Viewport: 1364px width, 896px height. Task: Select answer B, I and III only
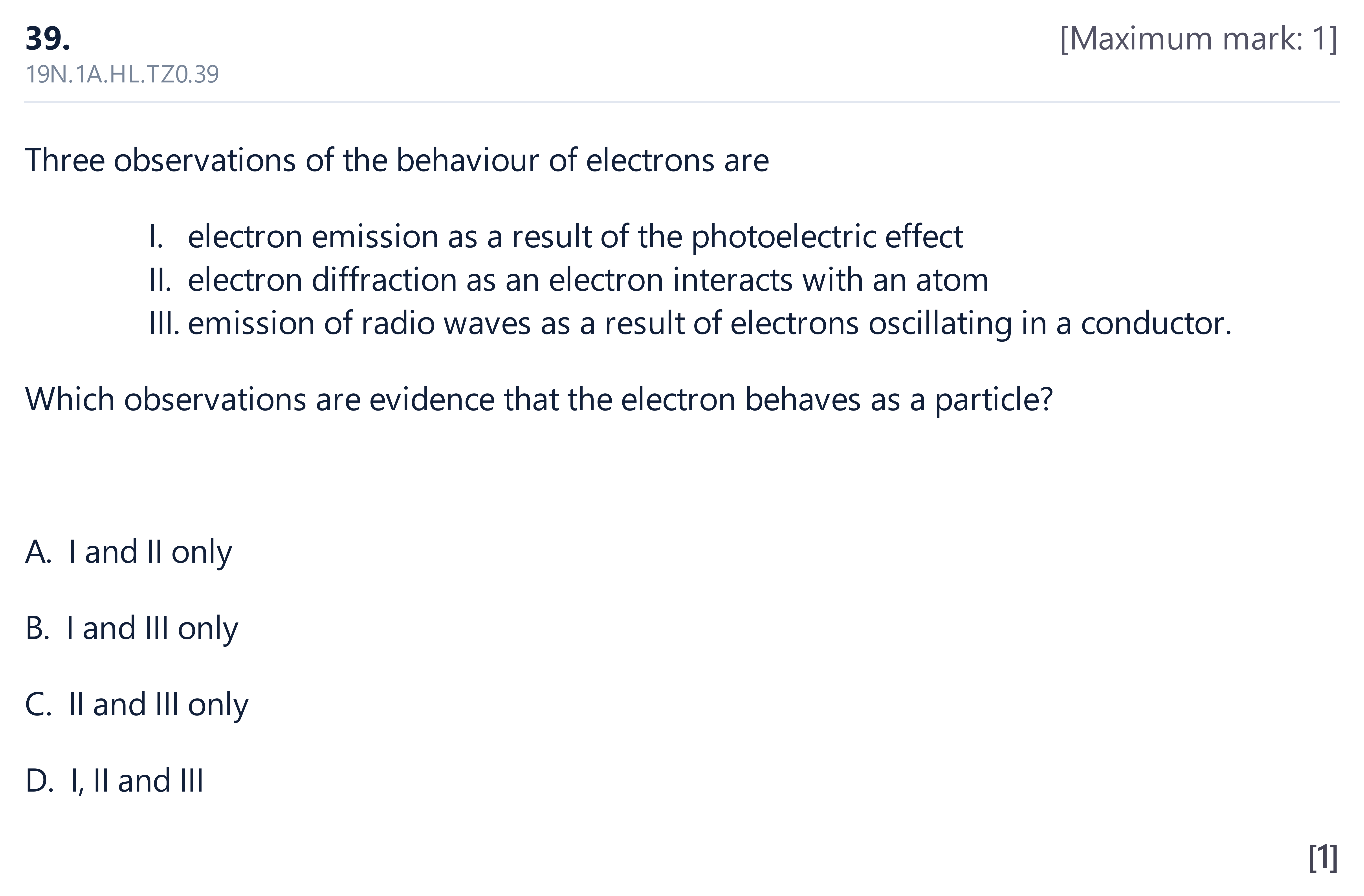[x=132, y=628]
